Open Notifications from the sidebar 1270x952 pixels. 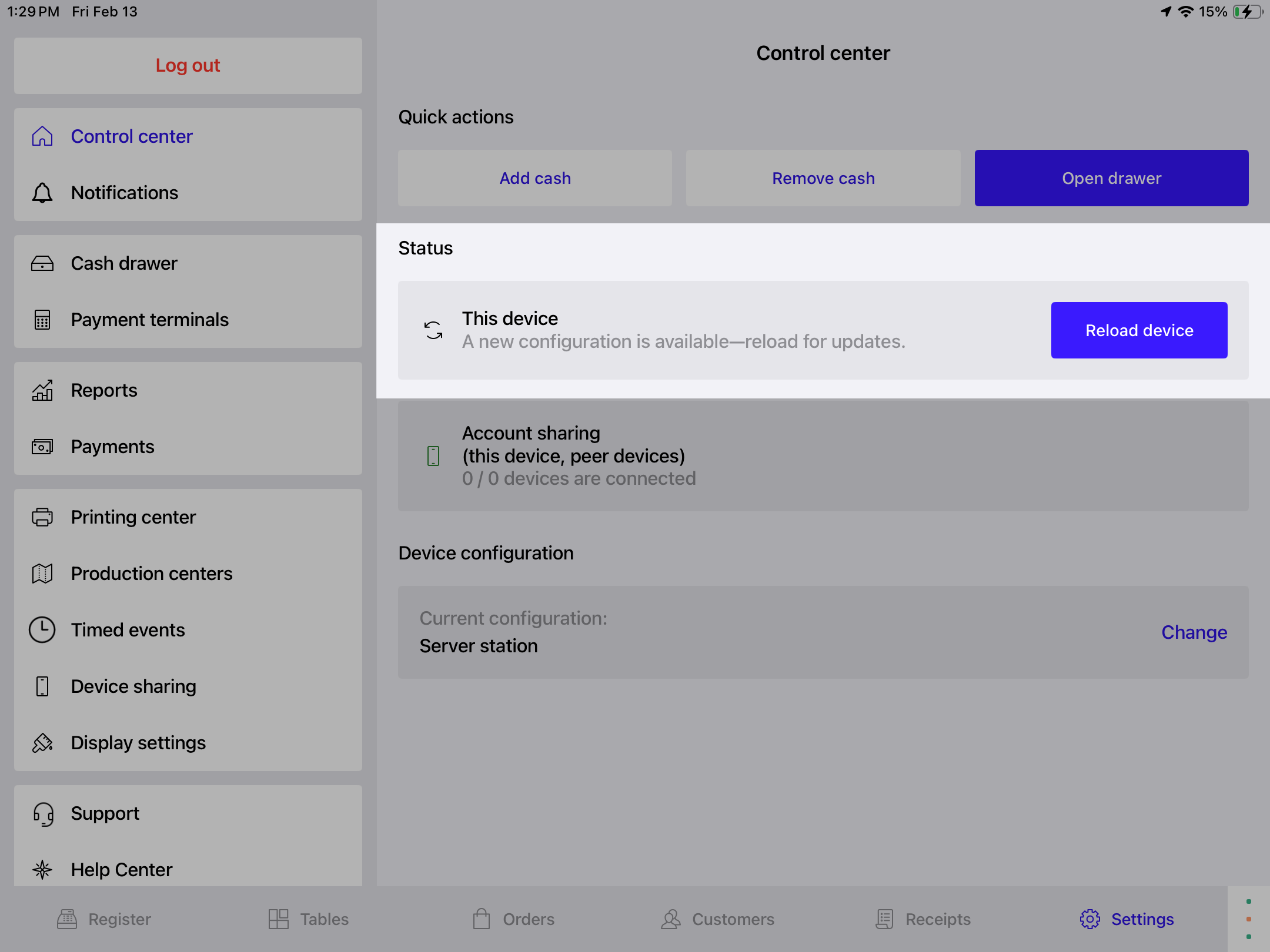(x=125, y=192)
